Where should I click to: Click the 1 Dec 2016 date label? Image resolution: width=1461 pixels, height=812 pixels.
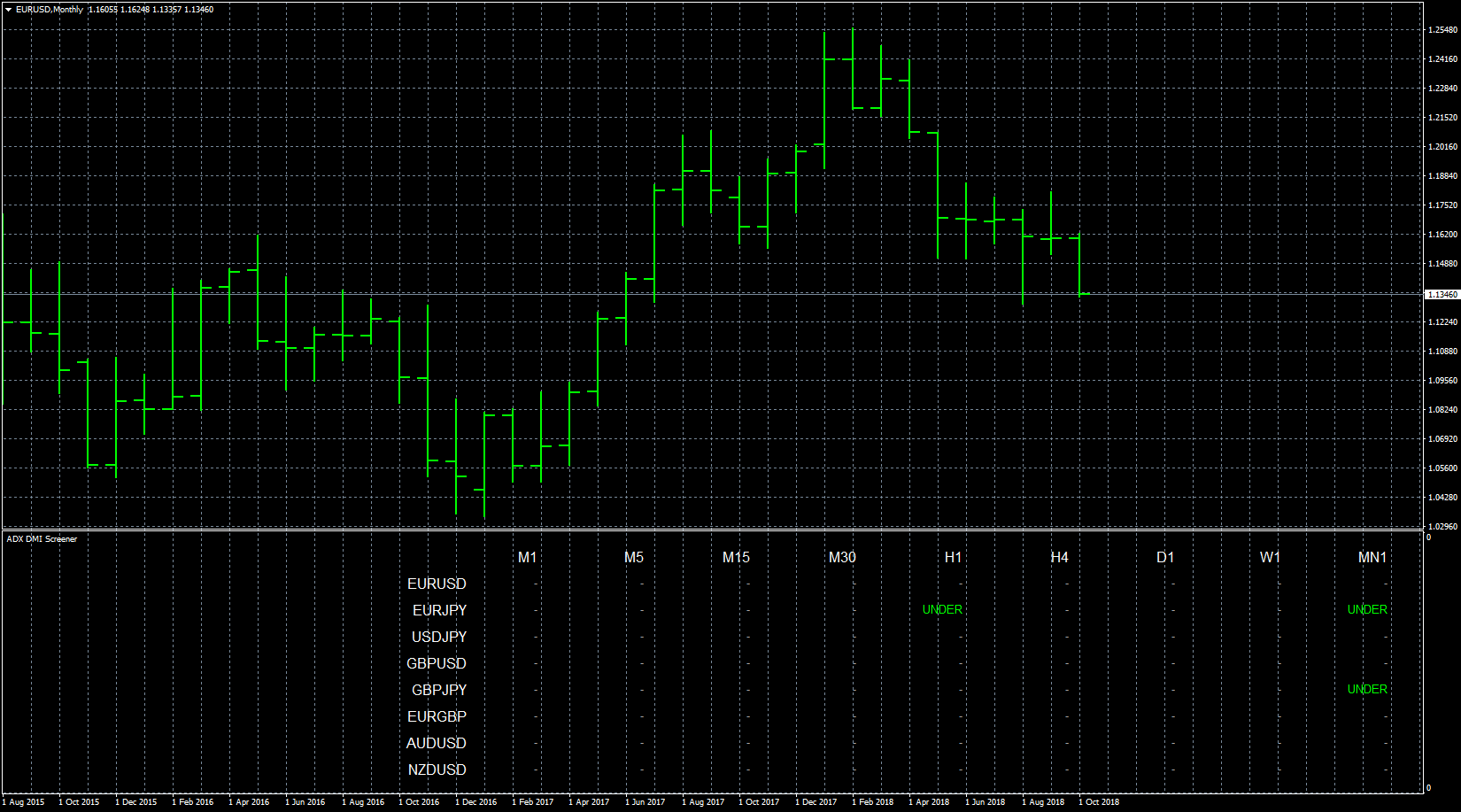click(476, 802)
